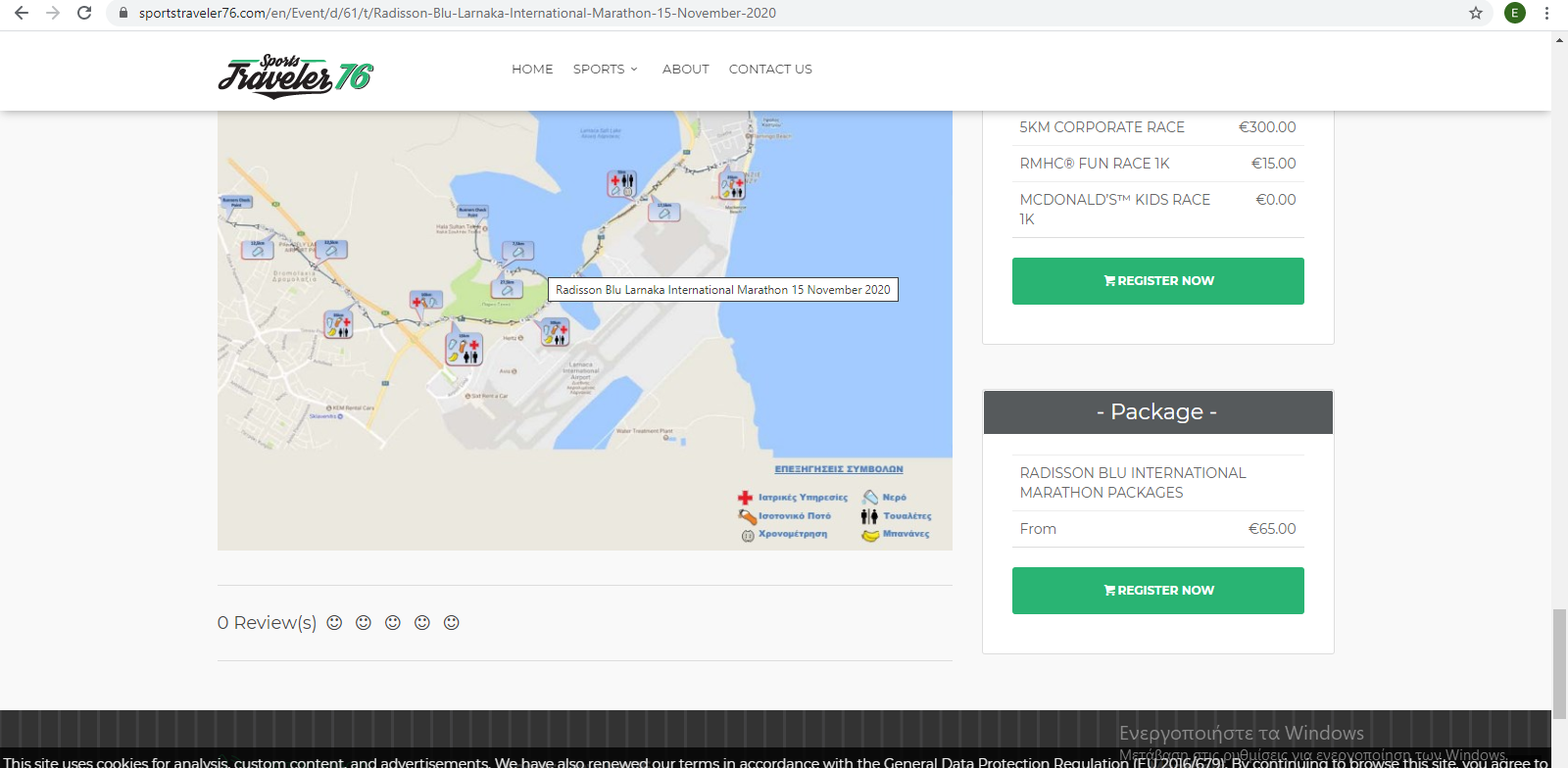
Task: Click the map legend bananas icon
Action: click(x=870, y=535)
